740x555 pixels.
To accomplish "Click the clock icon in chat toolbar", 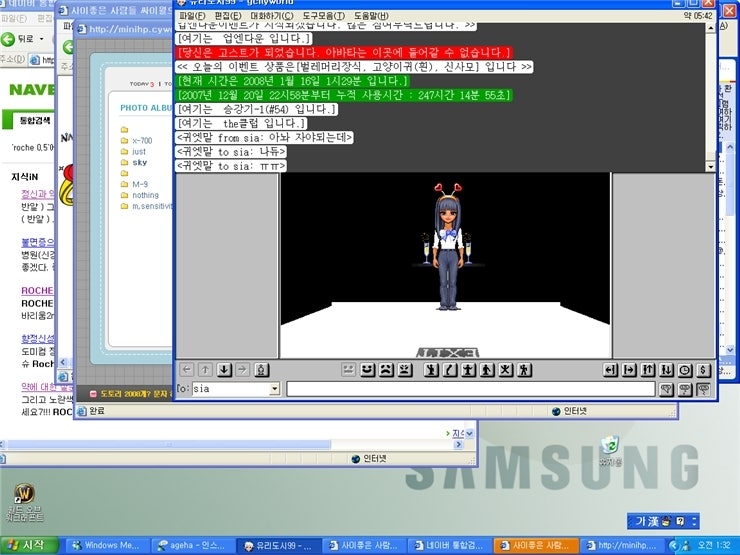I will [685, 370].
